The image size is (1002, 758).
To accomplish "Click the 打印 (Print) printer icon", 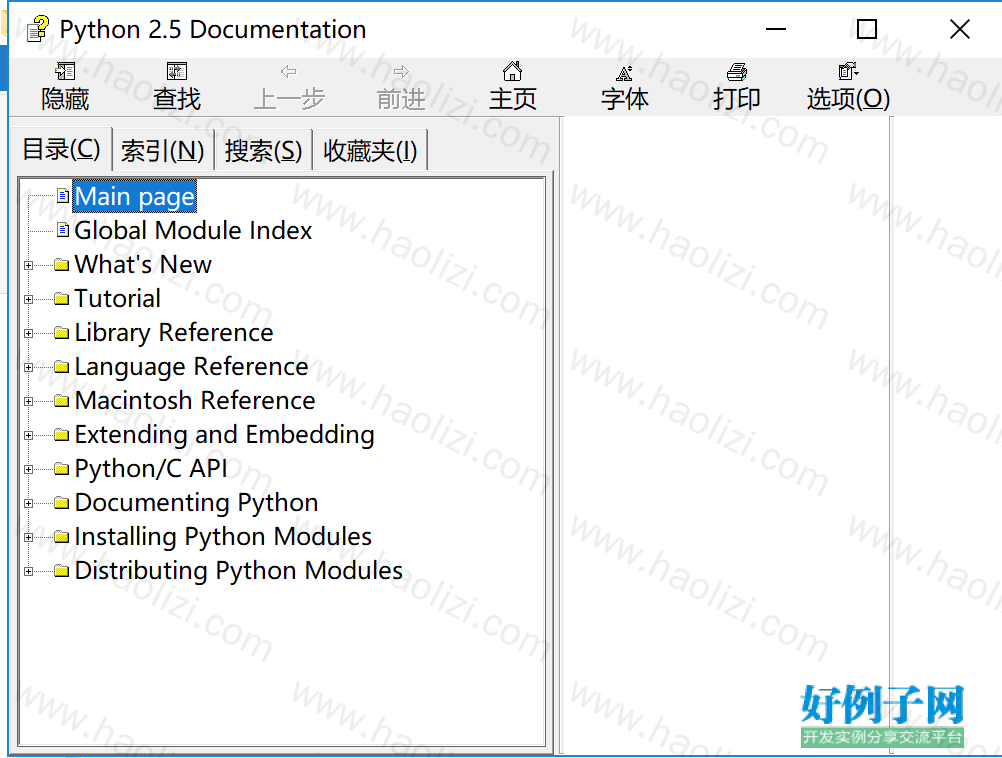I will point(737,72).
